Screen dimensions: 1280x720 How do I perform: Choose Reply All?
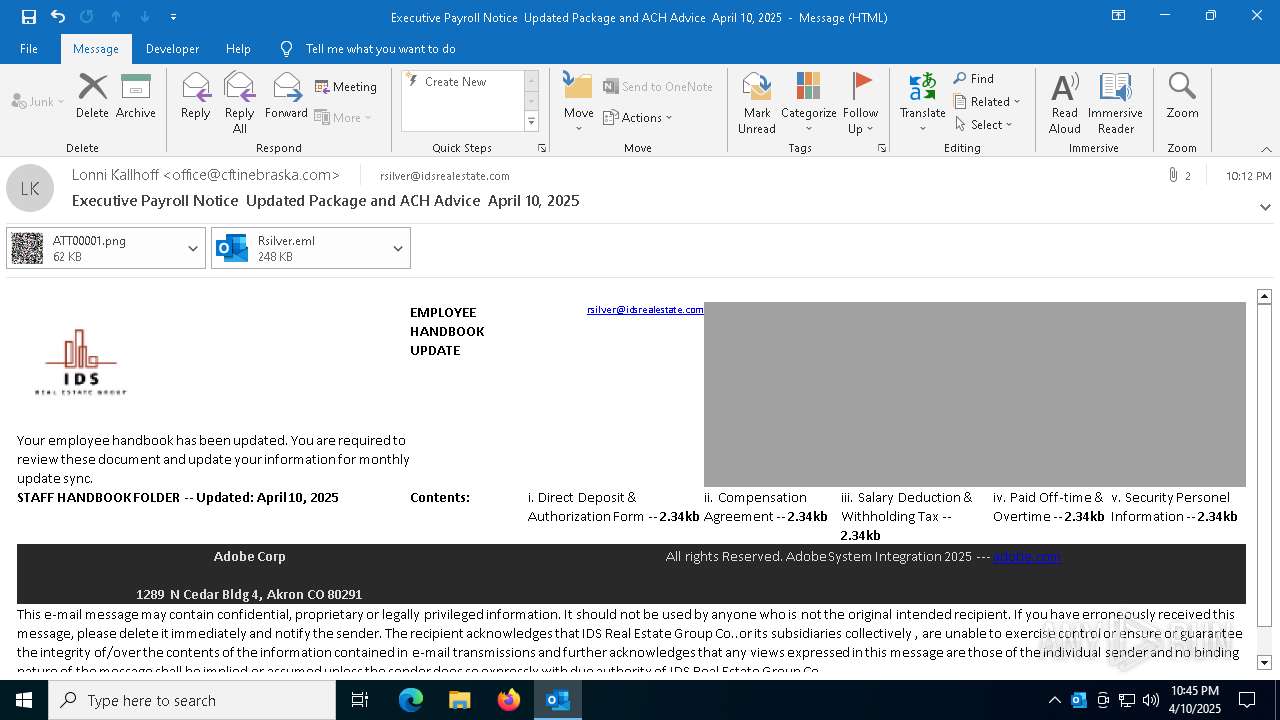[240, 102]
